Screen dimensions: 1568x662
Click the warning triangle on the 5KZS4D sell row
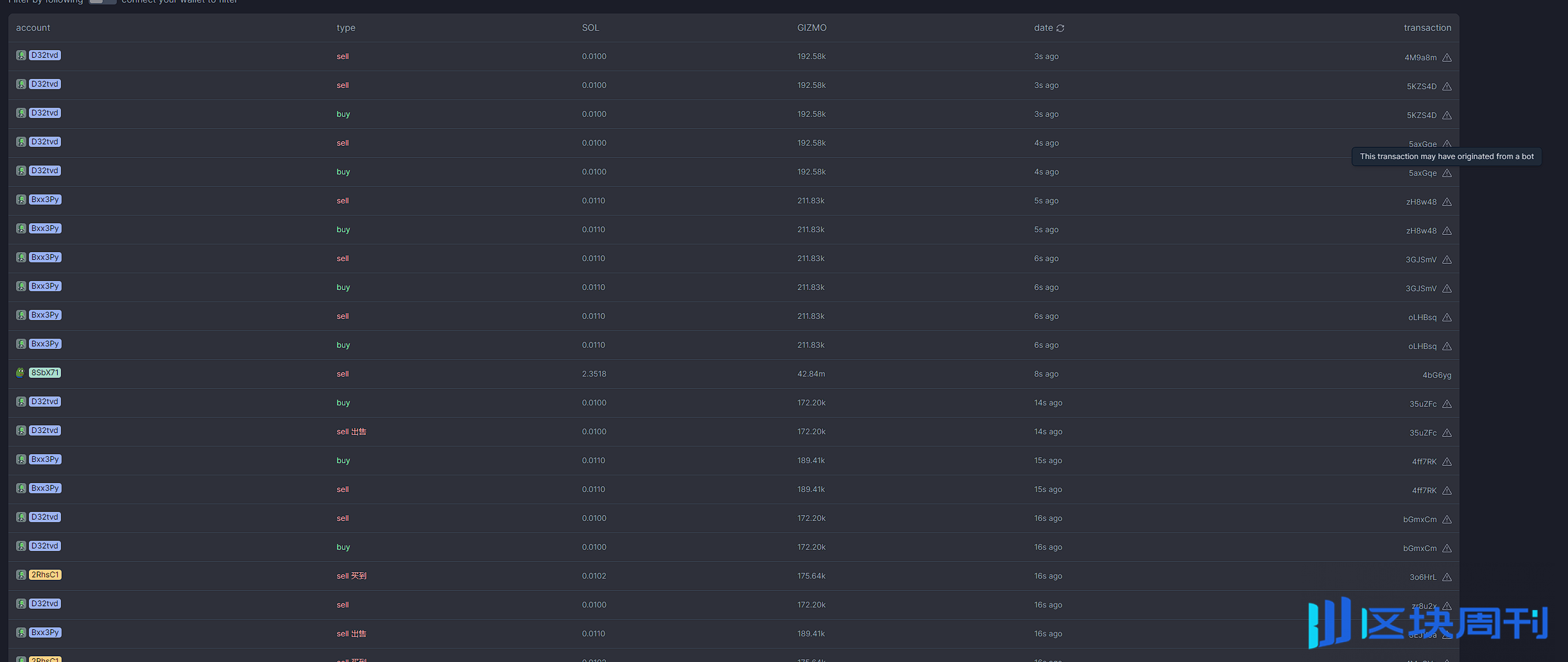1447,87
